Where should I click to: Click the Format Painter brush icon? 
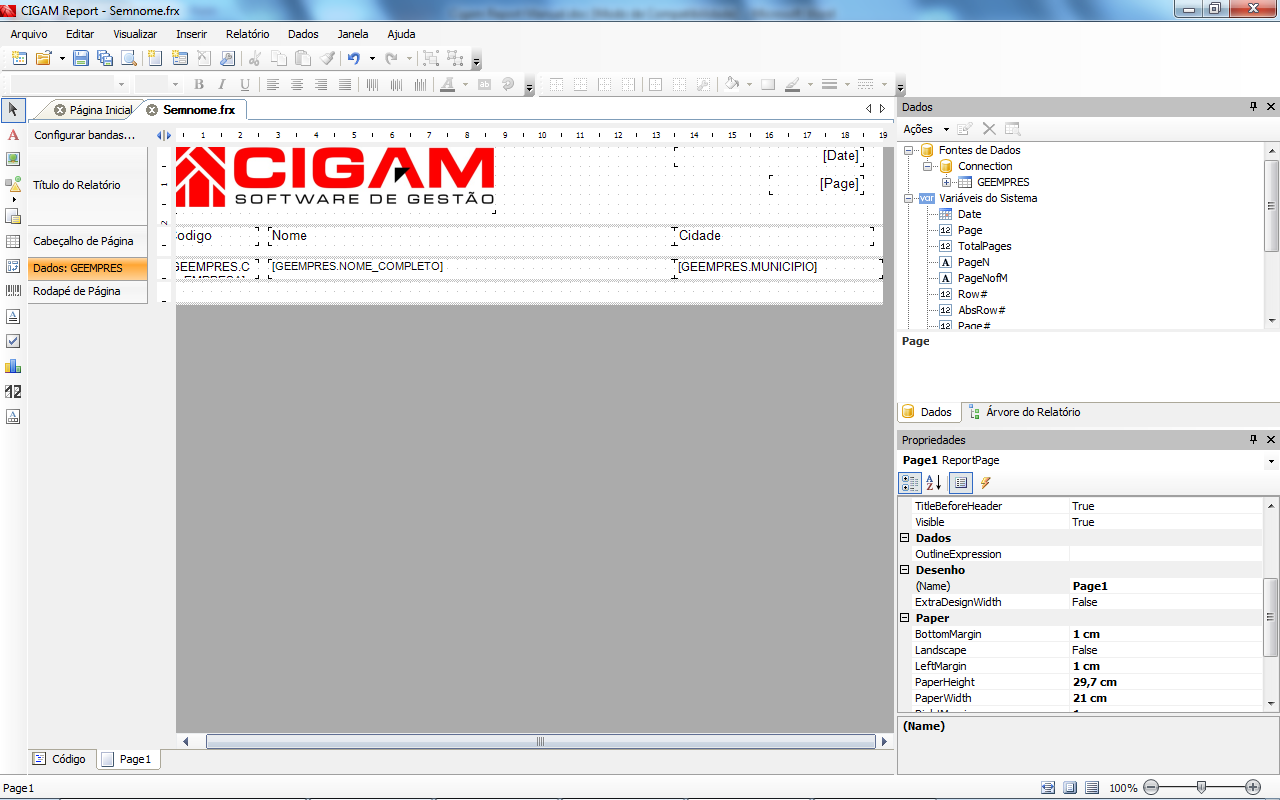tap(328, 58)
